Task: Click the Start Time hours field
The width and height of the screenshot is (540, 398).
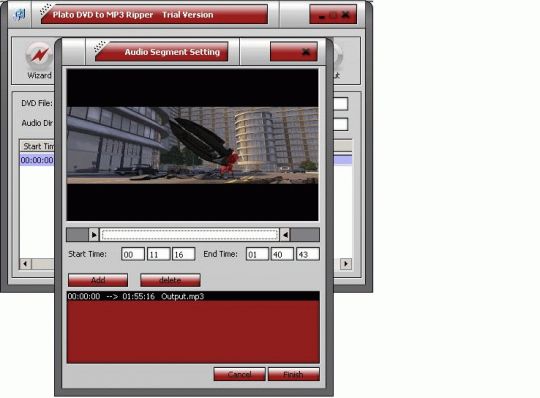Action: click(133, 254)
